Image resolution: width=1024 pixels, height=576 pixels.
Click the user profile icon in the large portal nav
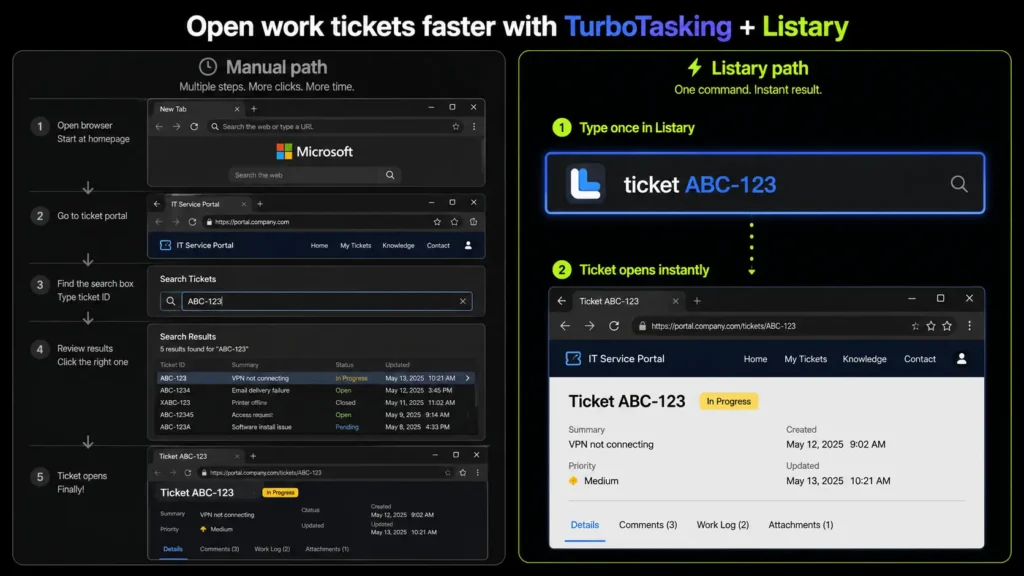click(961, 359)
